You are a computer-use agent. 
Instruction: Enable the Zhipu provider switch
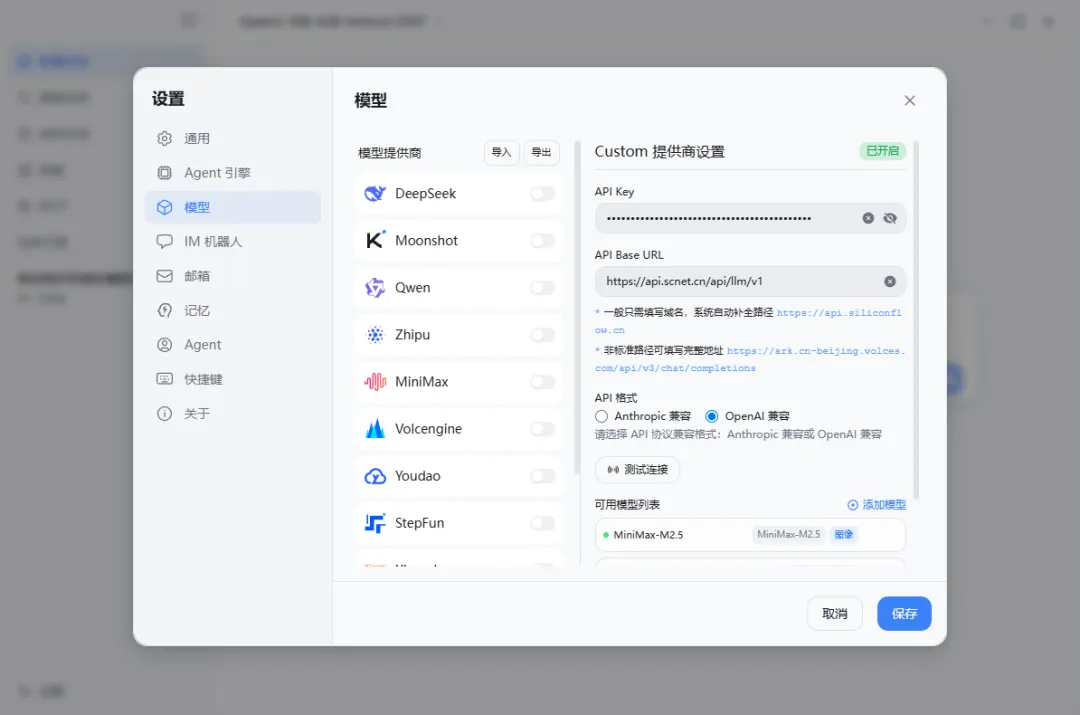pos(543,335)
